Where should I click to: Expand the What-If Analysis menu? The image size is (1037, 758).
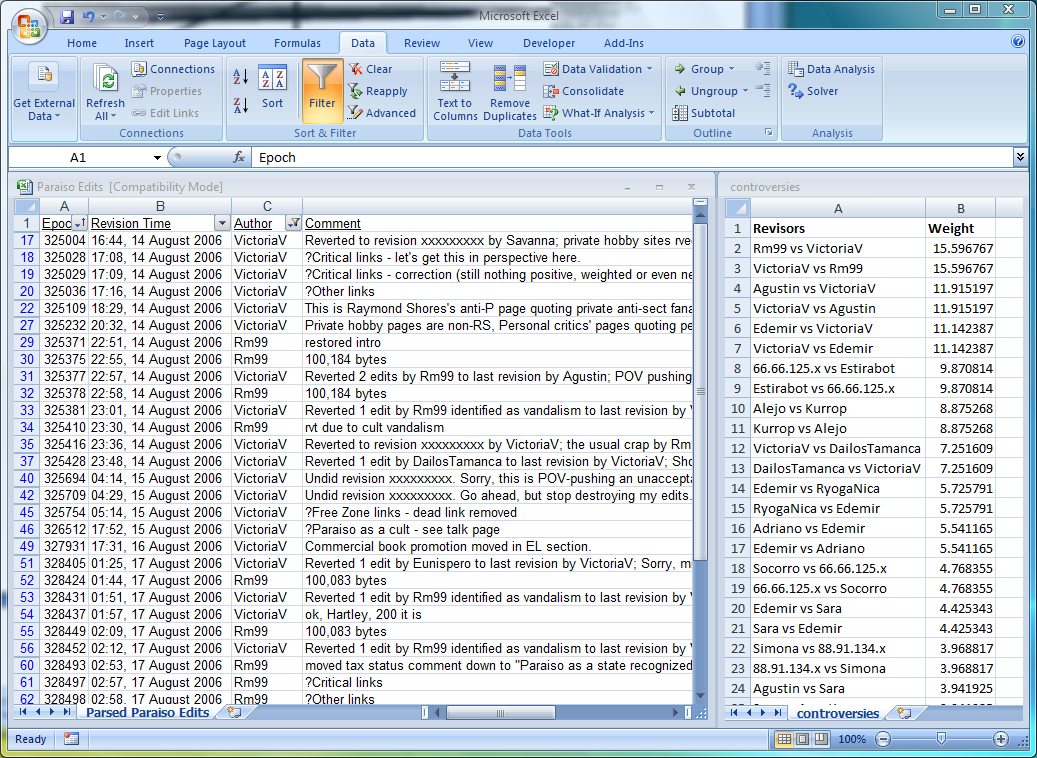click(599, 113)
